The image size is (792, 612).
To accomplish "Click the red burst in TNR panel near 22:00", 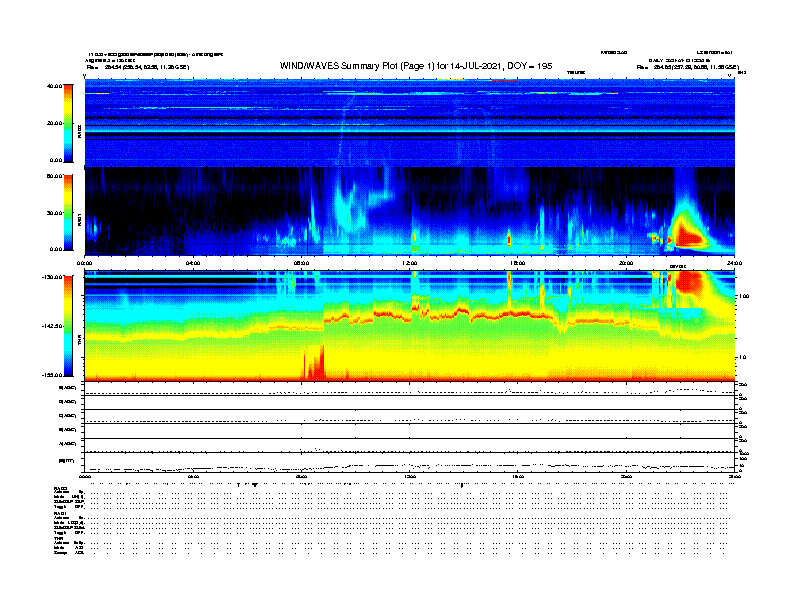I will (x=689, y=282).
